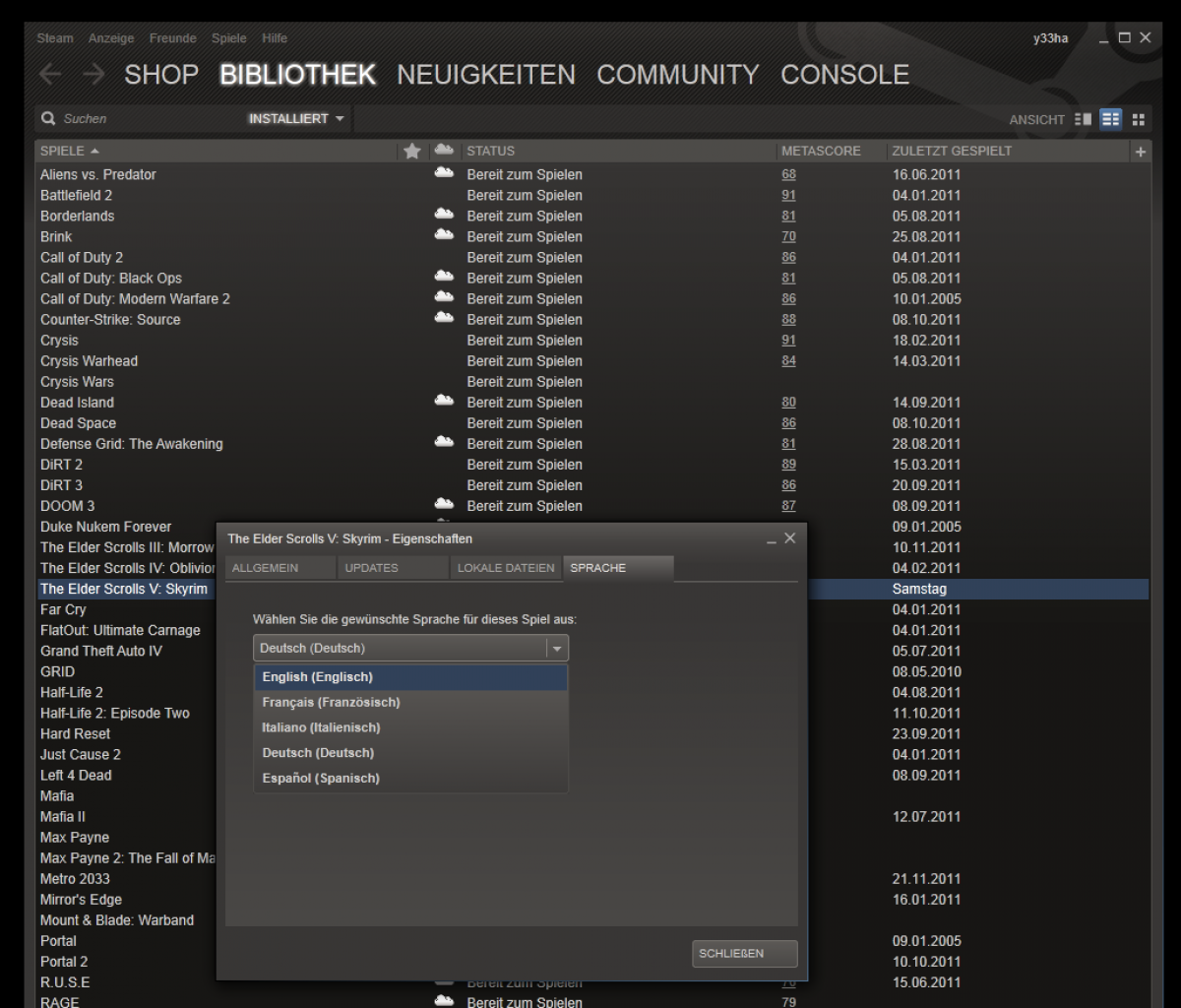
Task: Add column with the plus icon
Action: [1141, 152]
